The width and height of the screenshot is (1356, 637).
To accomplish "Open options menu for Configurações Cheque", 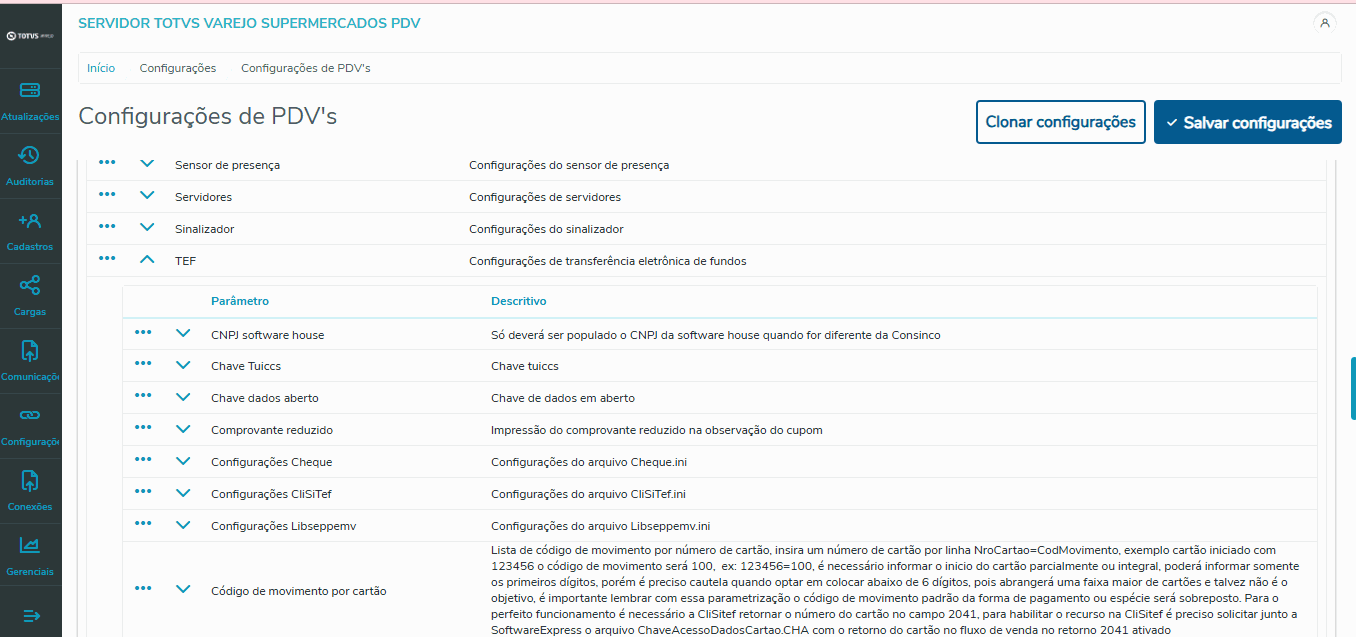I will pos(143,461).
